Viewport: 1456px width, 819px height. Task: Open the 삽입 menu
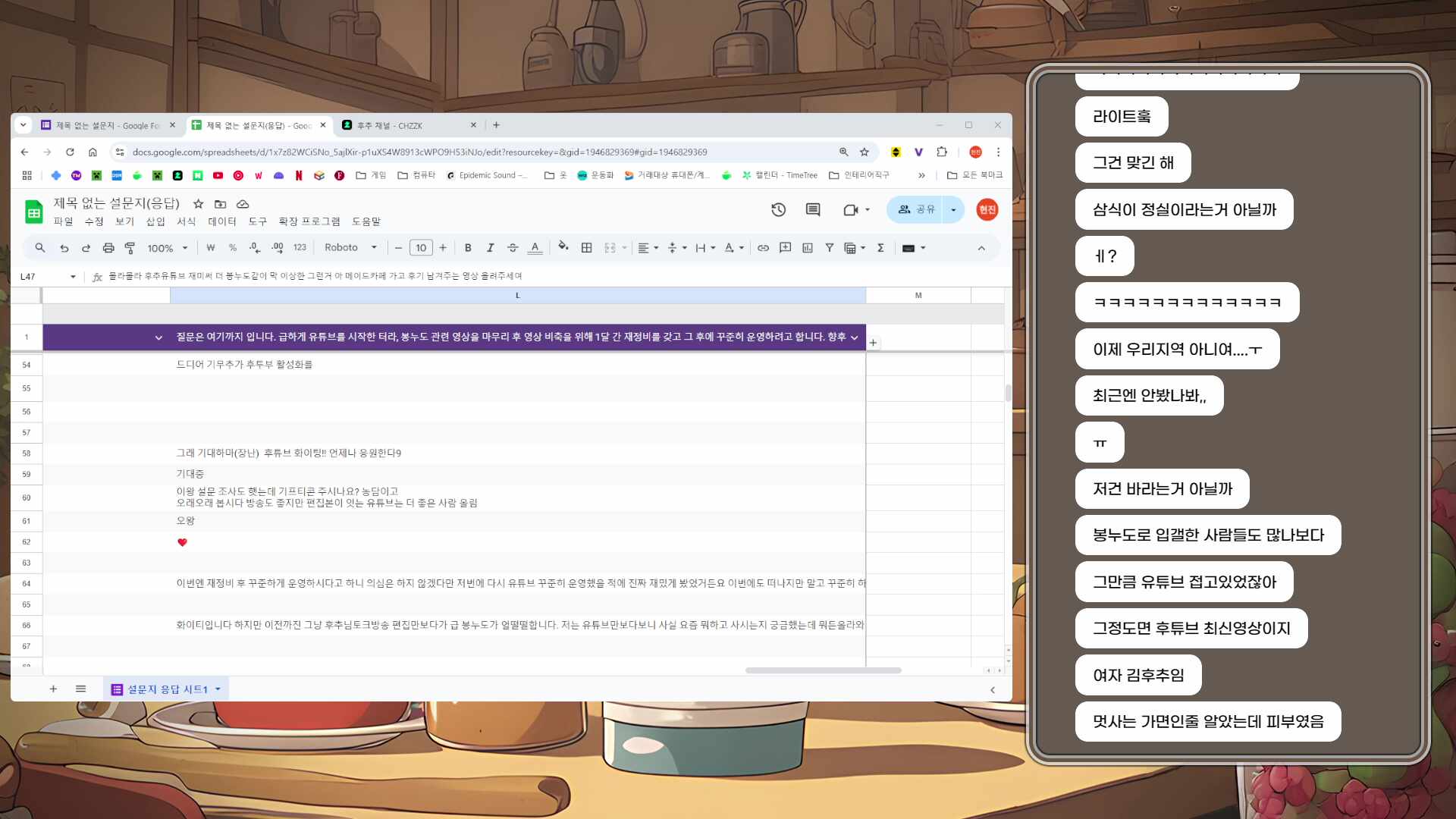pos(155,221)
